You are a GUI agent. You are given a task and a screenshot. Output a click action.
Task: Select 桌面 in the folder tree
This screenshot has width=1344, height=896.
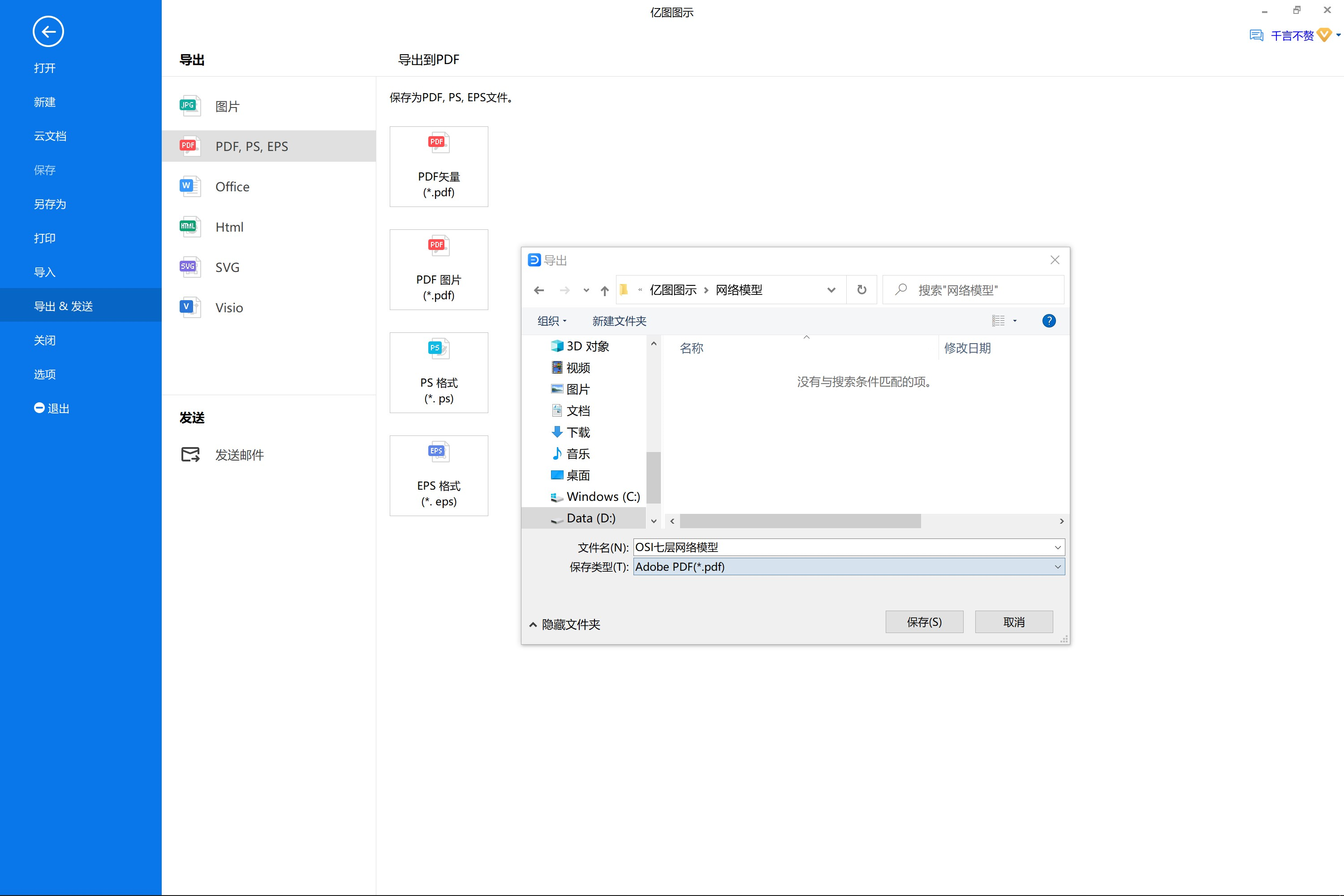[x=570, y=475]
